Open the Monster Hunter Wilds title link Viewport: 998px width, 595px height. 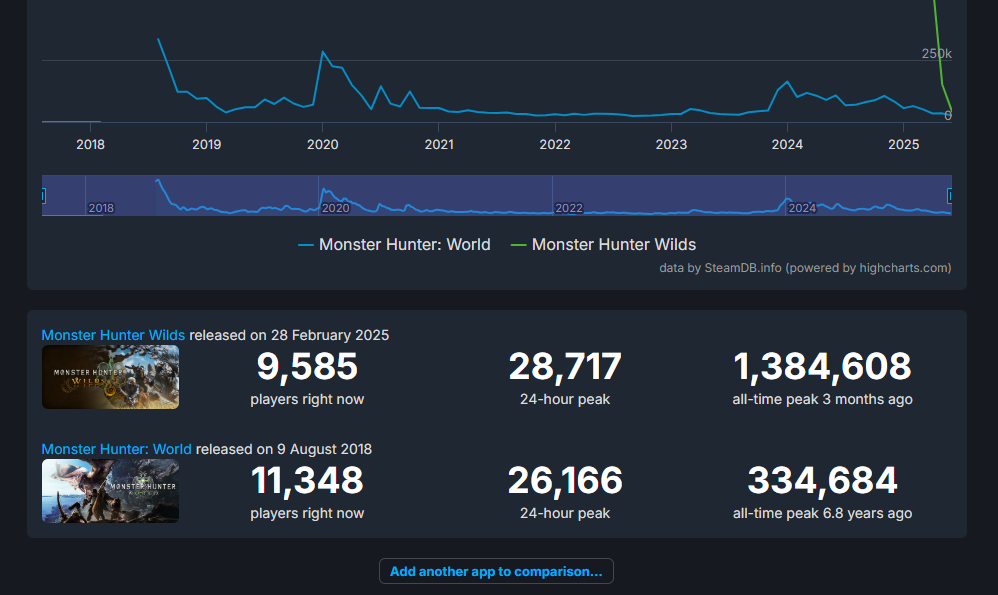coord(113,335)
